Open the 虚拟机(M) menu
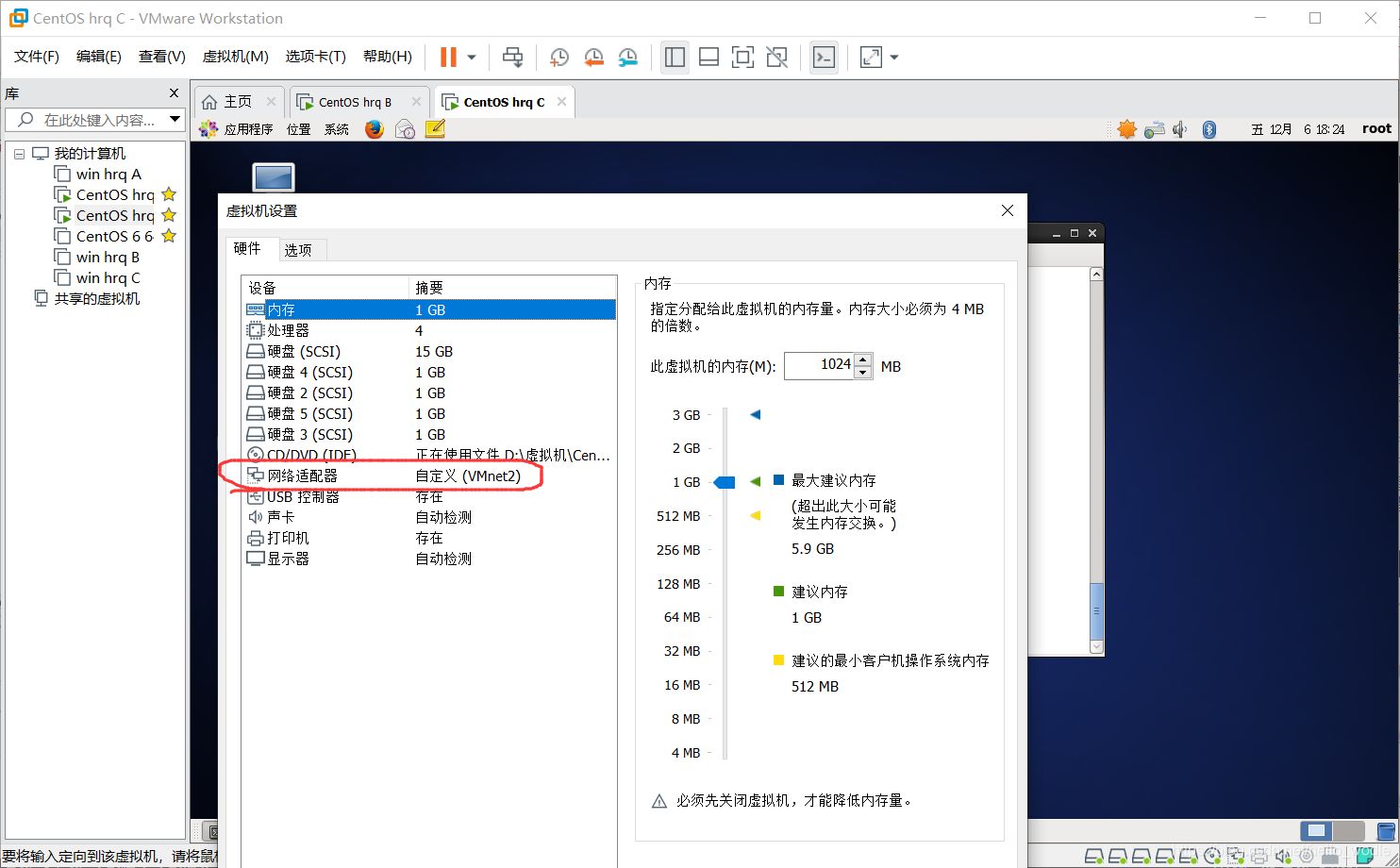The width and height of the screenshot is (1400, 868). coord(236,57)
